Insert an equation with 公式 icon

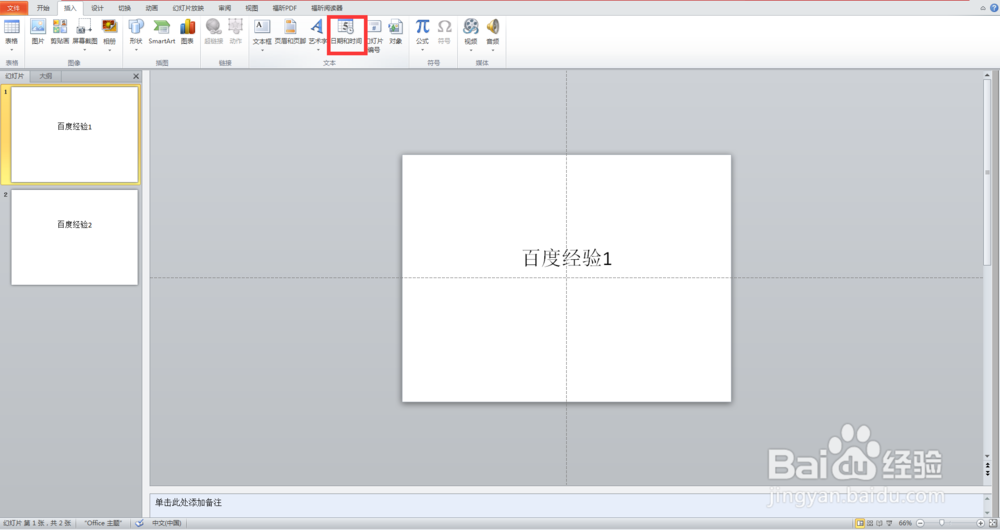click(x=422, y=27)
